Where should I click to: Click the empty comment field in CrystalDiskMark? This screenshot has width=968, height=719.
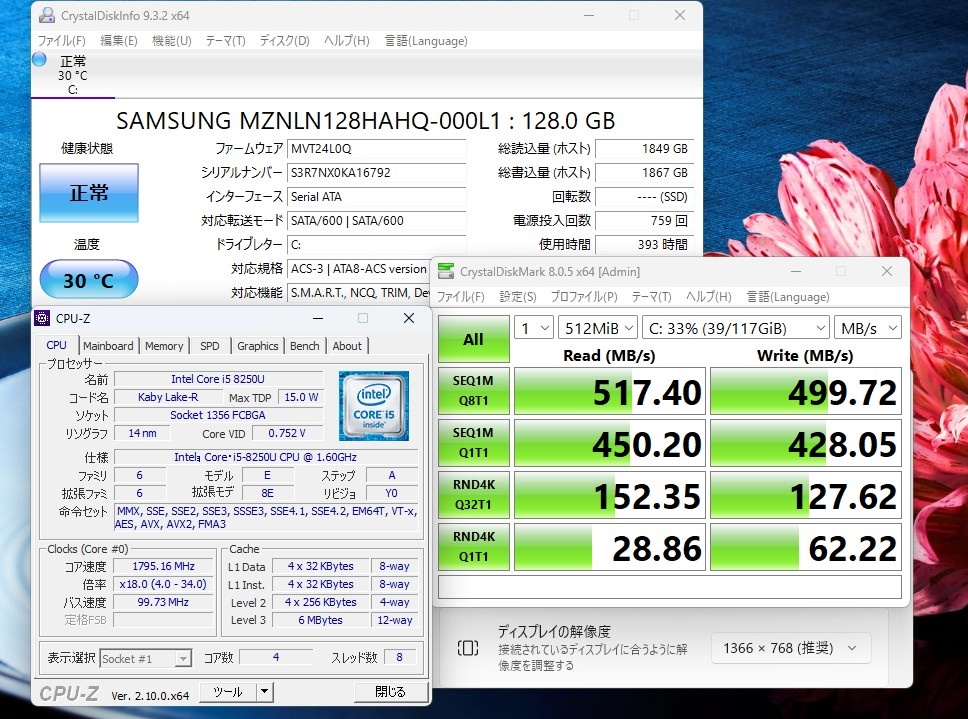pyautogui.click(x=670, y=586)
